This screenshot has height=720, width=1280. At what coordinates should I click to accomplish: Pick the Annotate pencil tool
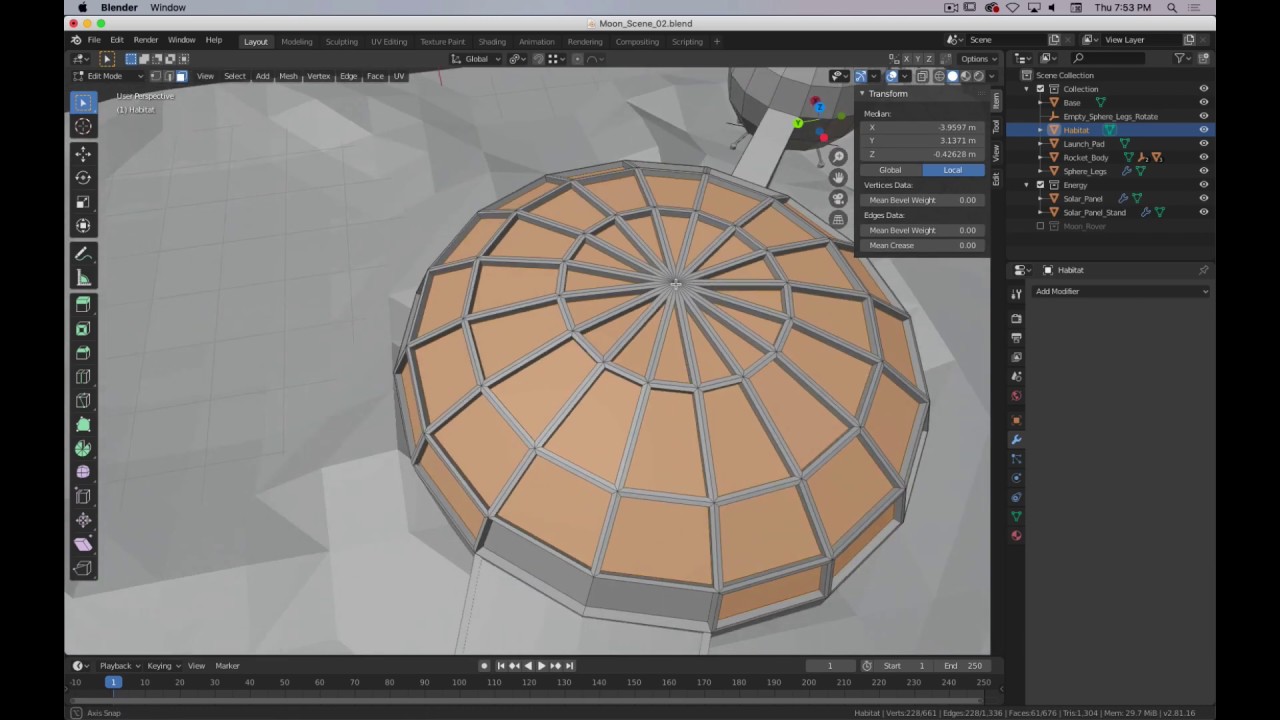click(x=83, y=254)
